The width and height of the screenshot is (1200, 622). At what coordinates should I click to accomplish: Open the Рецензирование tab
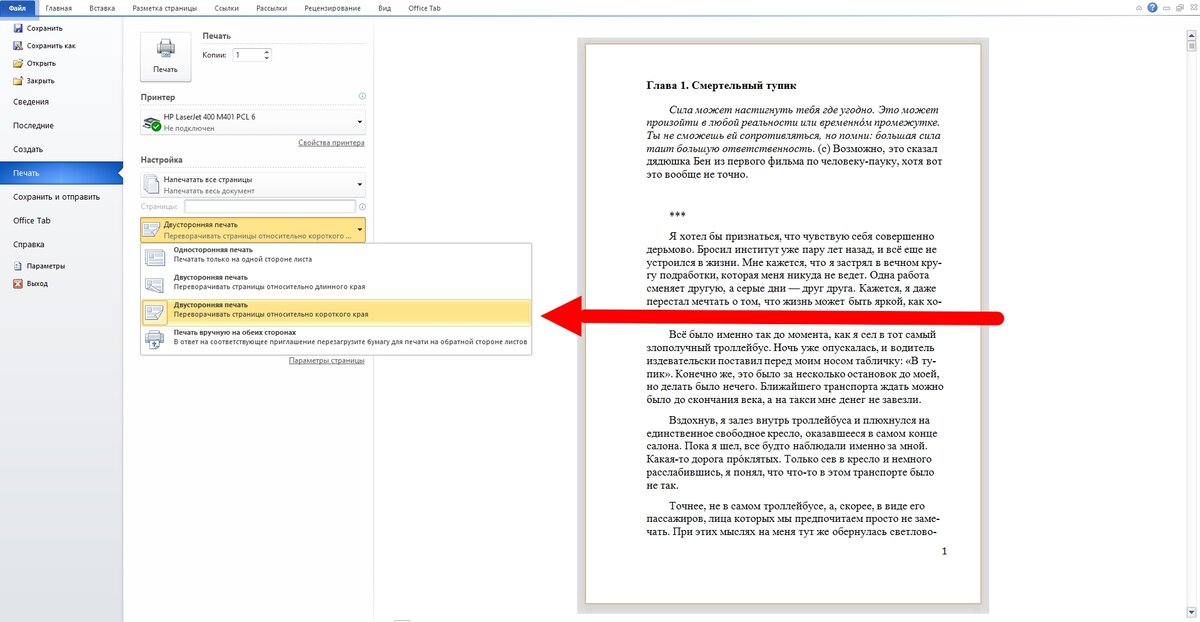334,7
